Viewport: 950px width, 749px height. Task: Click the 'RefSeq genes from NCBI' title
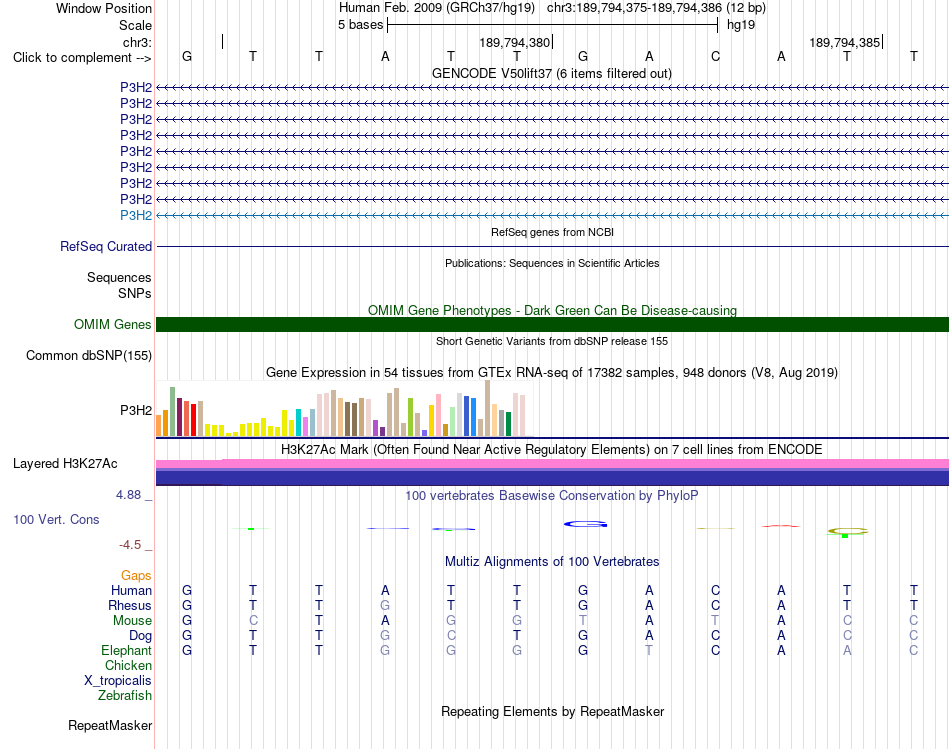click(x=552, y=232)
